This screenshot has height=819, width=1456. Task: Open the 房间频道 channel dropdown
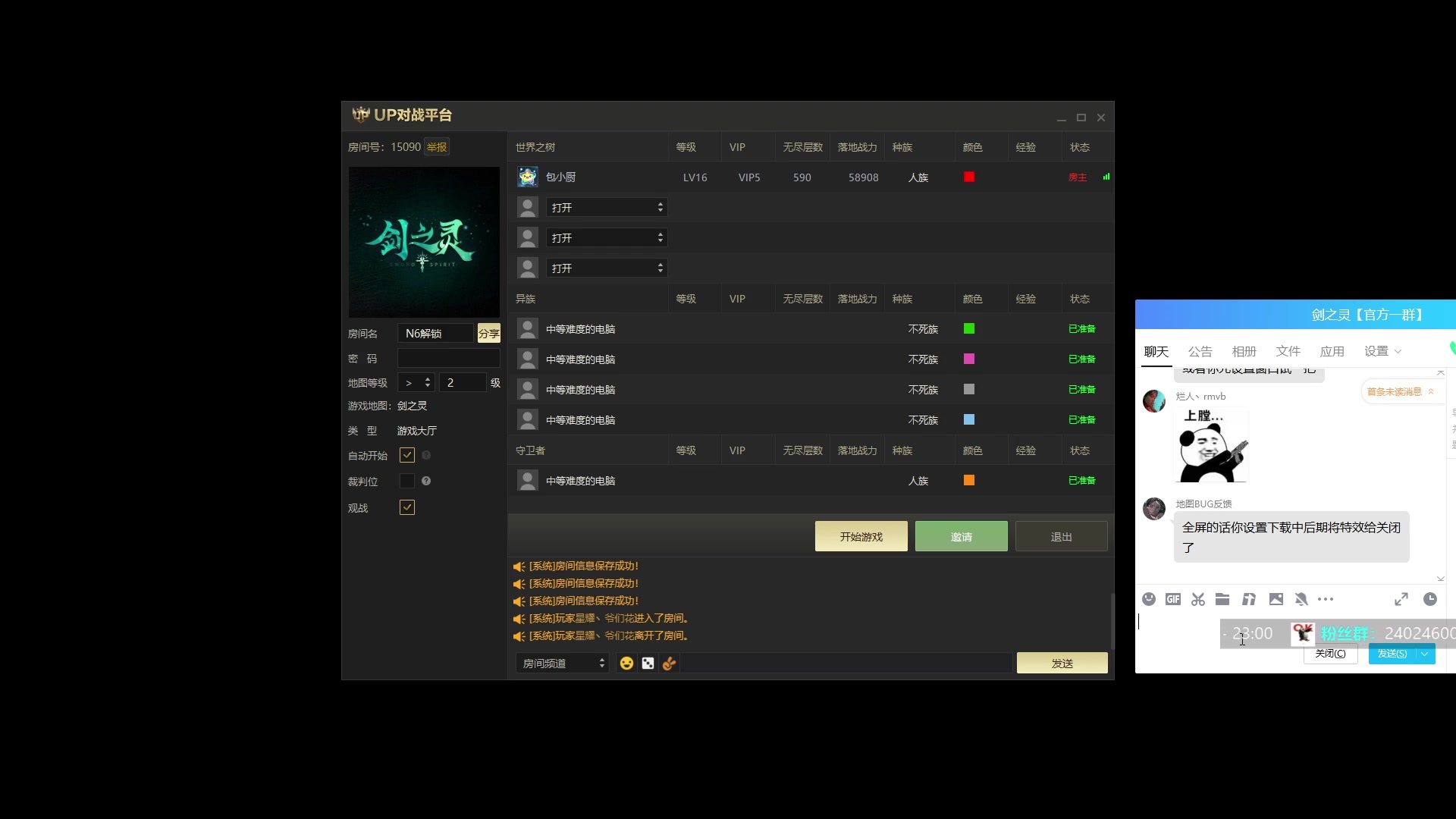click(x=562, y=664)
